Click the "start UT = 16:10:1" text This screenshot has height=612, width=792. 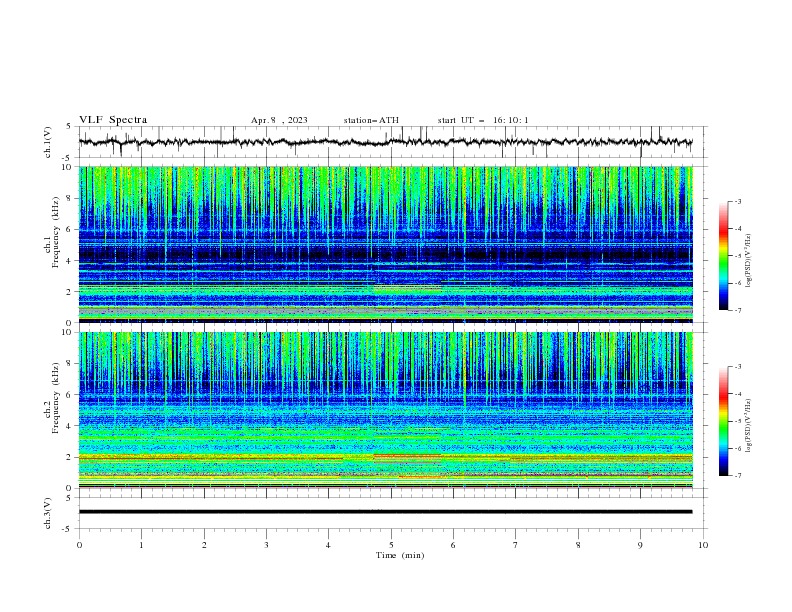(483, 120)
